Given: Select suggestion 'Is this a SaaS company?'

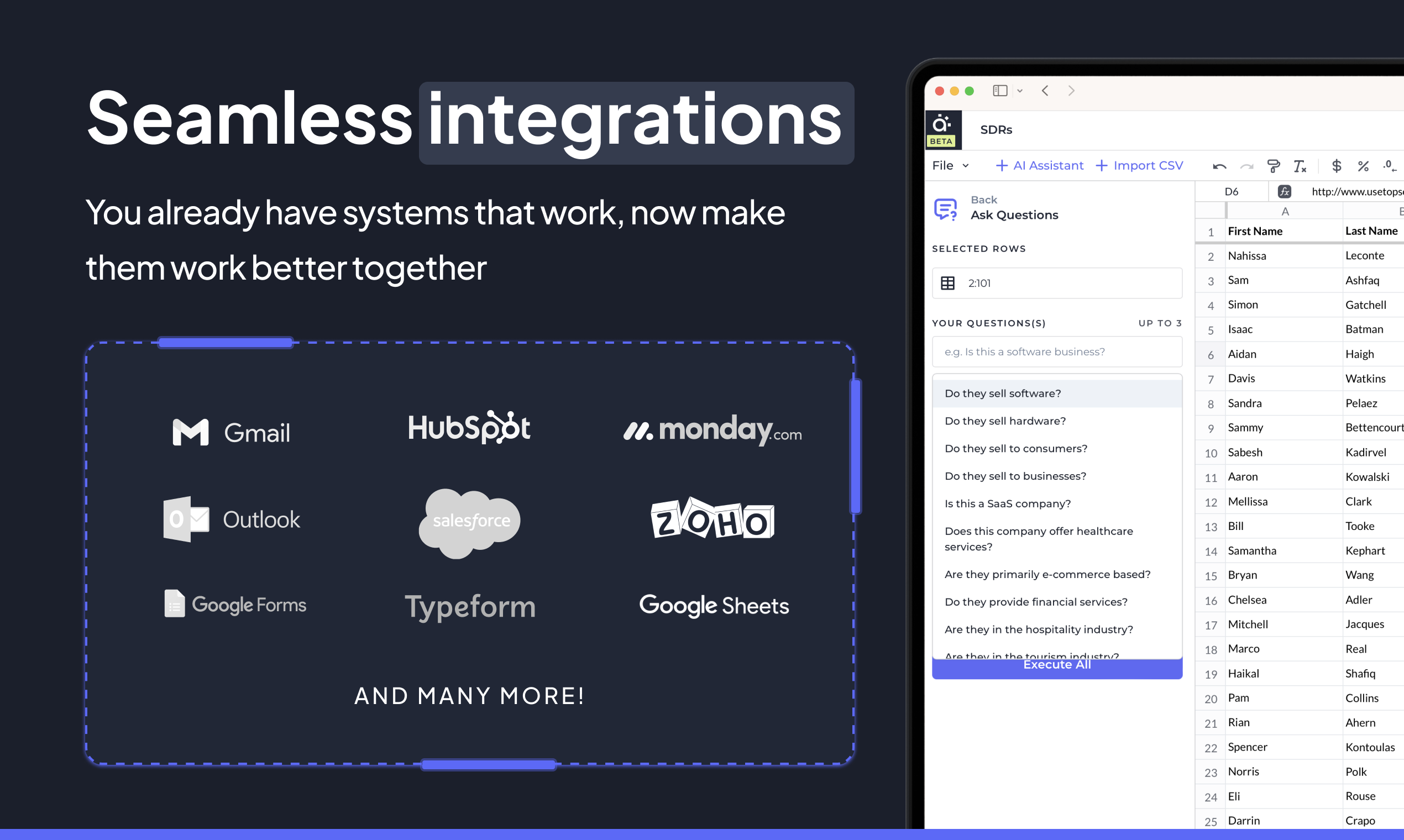Looking at the screenshot, I should pyautogui.click(x=1057, y=504).
